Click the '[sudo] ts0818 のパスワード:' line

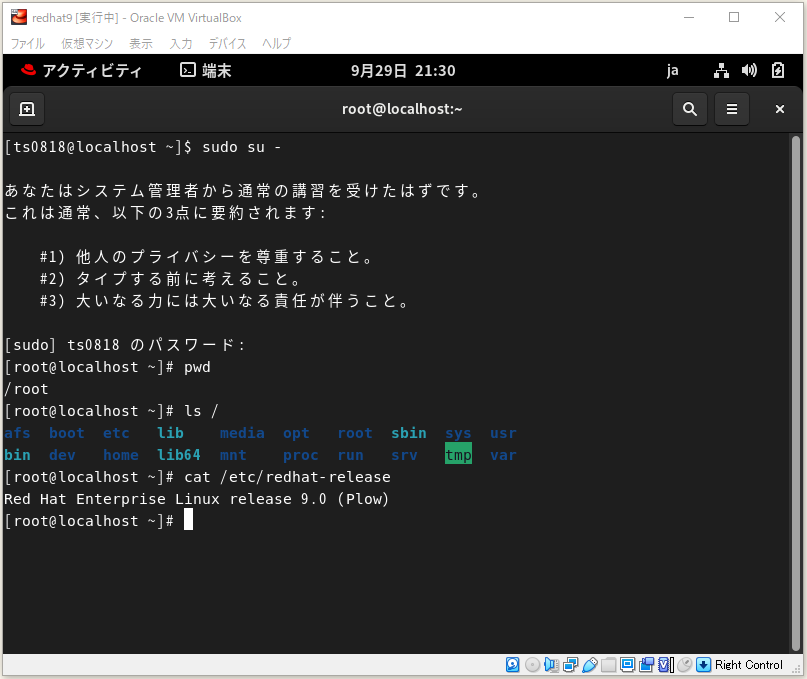point(125,345)
